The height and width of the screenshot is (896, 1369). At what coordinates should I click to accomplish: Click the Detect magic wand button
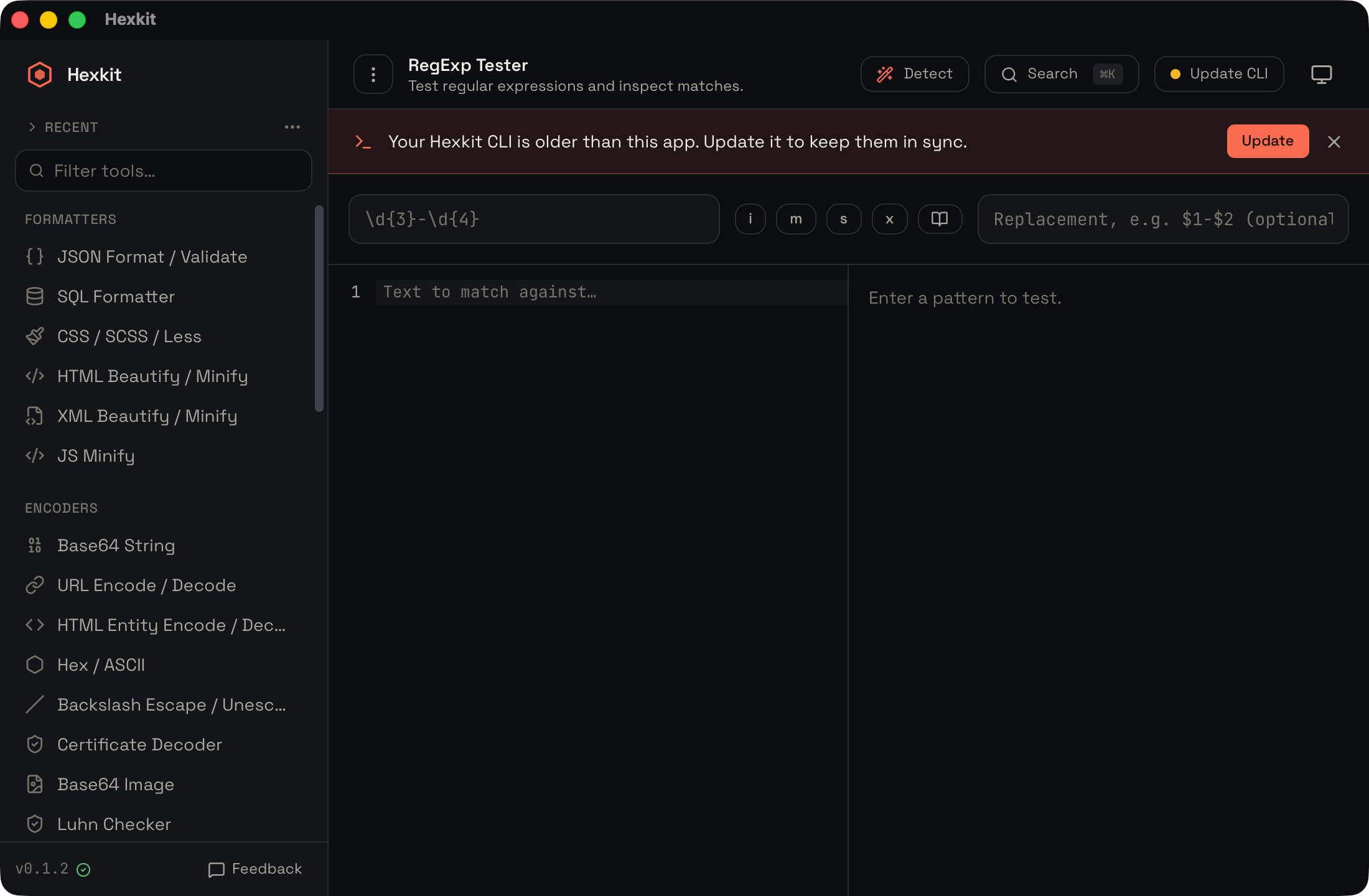click(915, 74)
